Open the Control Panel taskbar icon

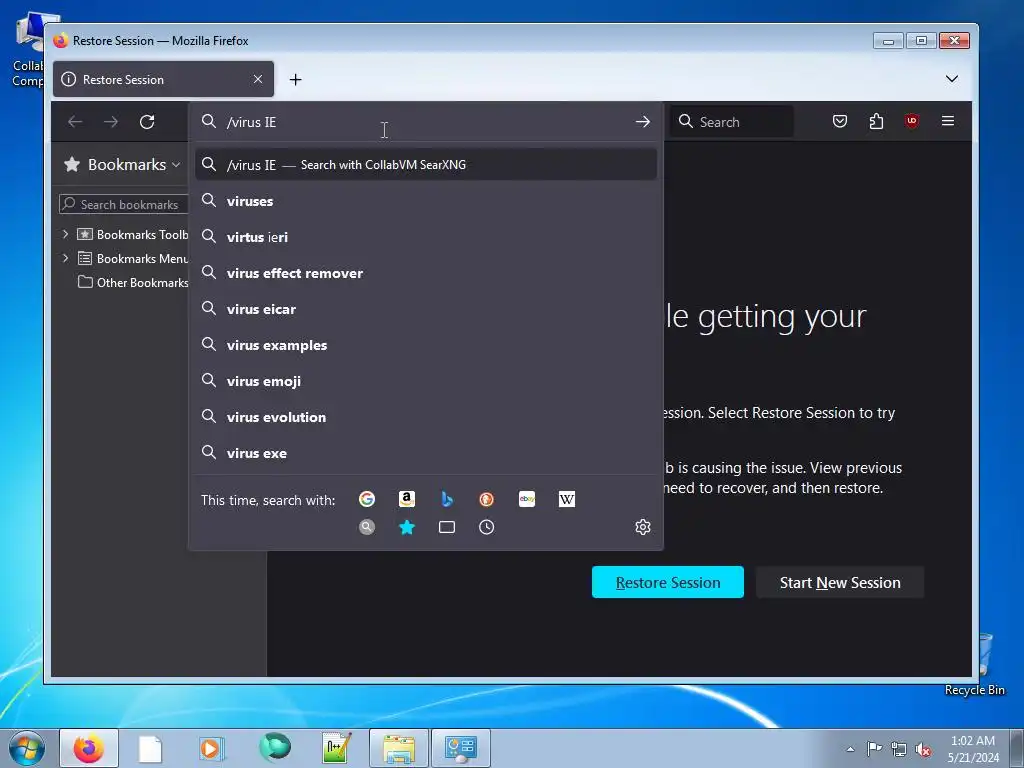click(x=461, y=748)
